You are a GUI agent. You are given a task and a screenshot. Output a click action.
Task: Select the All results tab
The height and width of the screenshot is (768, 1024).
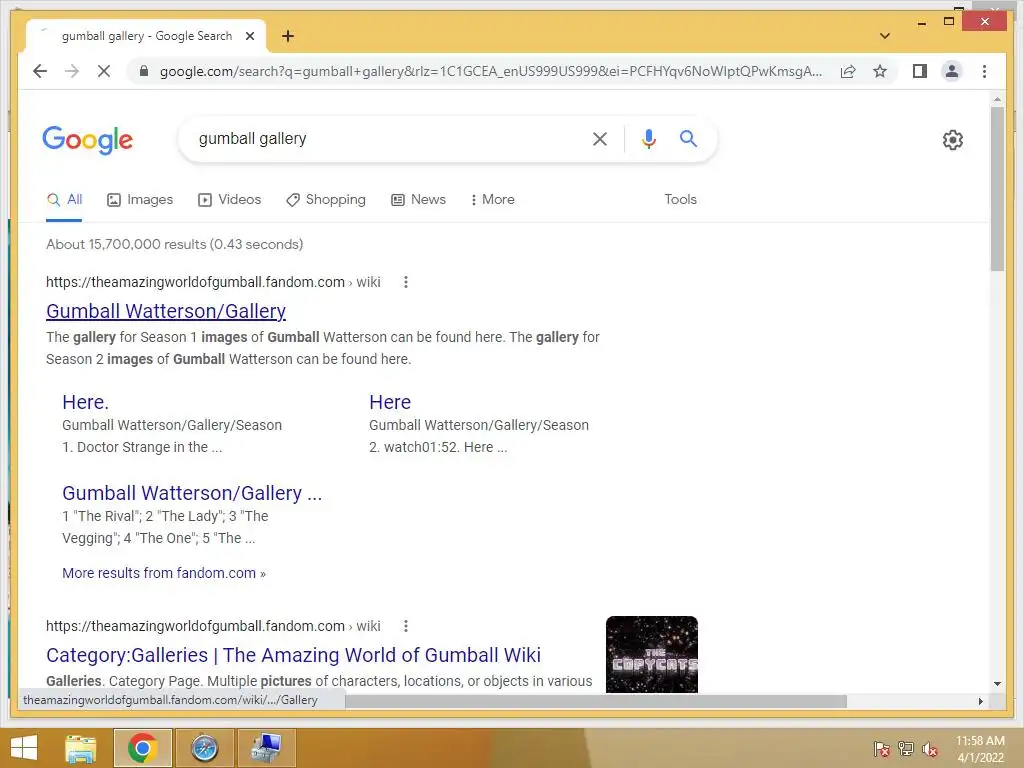click(64, 200)
